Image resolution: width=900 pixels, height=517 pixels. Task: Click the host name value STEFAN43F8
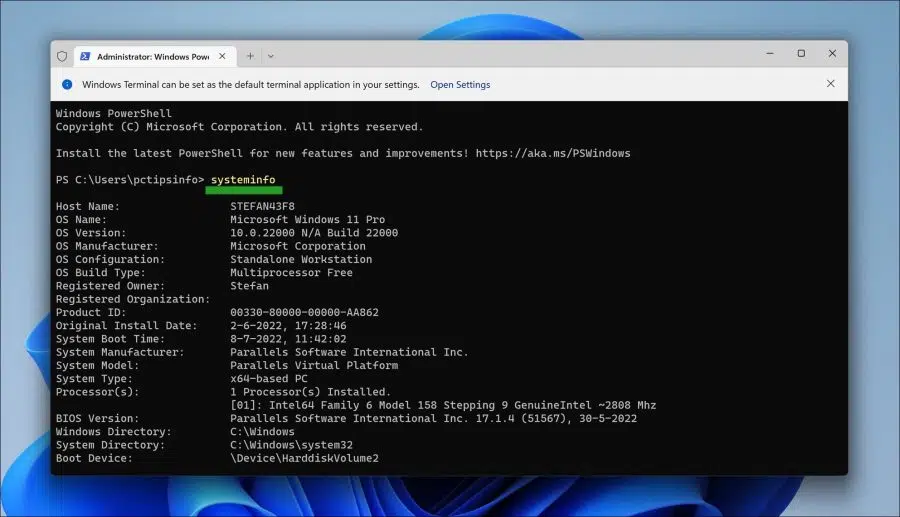pos(262,206)
